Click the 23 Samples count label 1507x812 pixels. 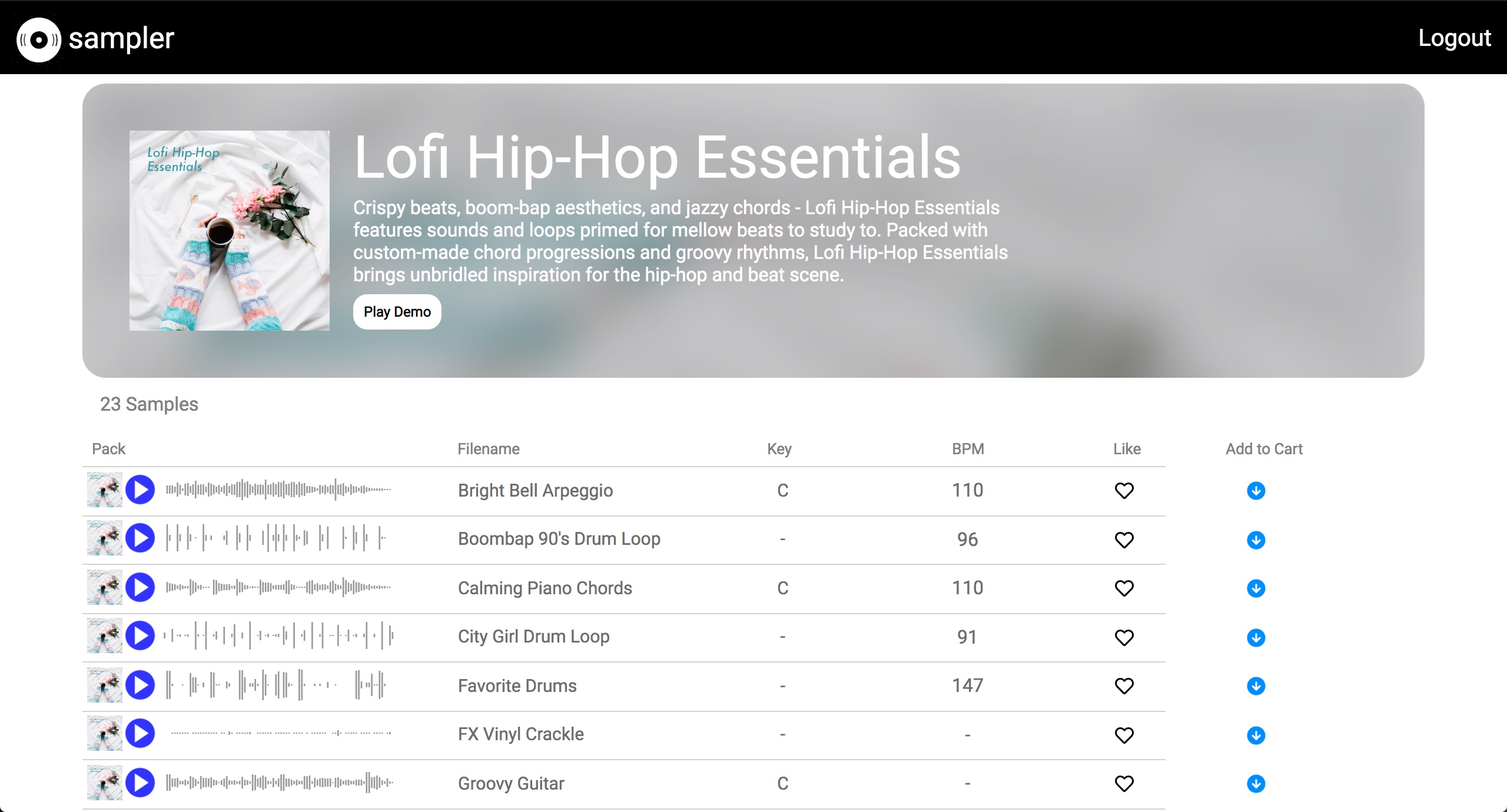(x=149, y=404)
